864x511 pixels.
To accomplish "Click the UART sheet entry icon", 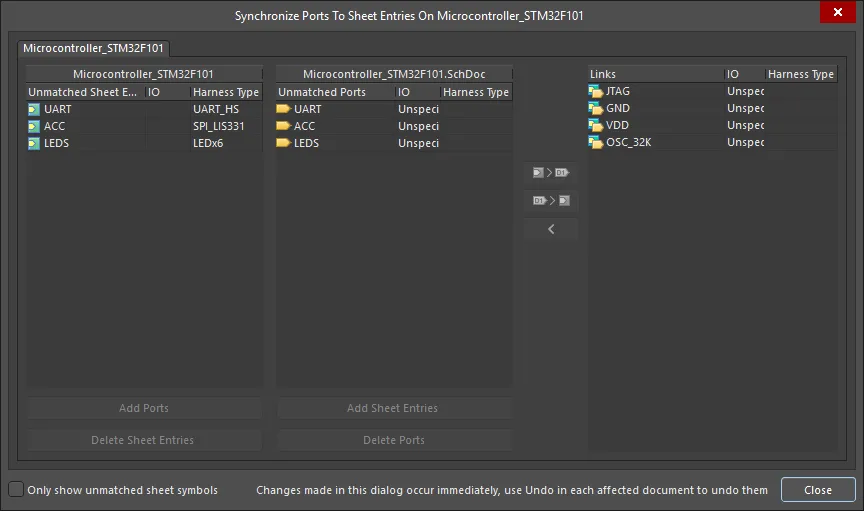I will click(x=34, y=110).
